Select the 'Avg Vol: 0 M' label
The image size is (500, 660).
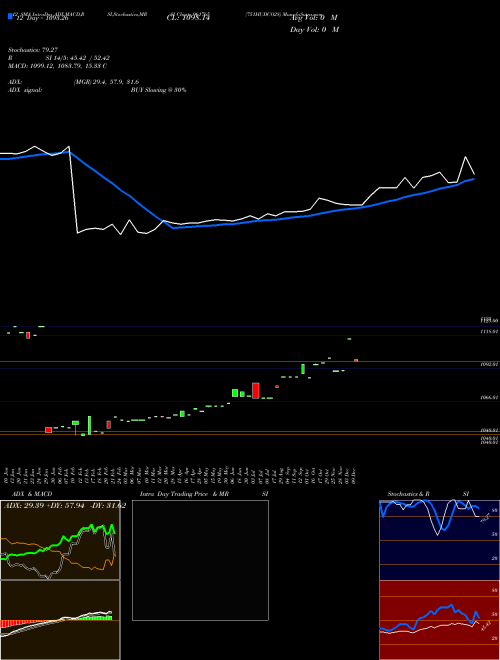(x=314, y=18)
